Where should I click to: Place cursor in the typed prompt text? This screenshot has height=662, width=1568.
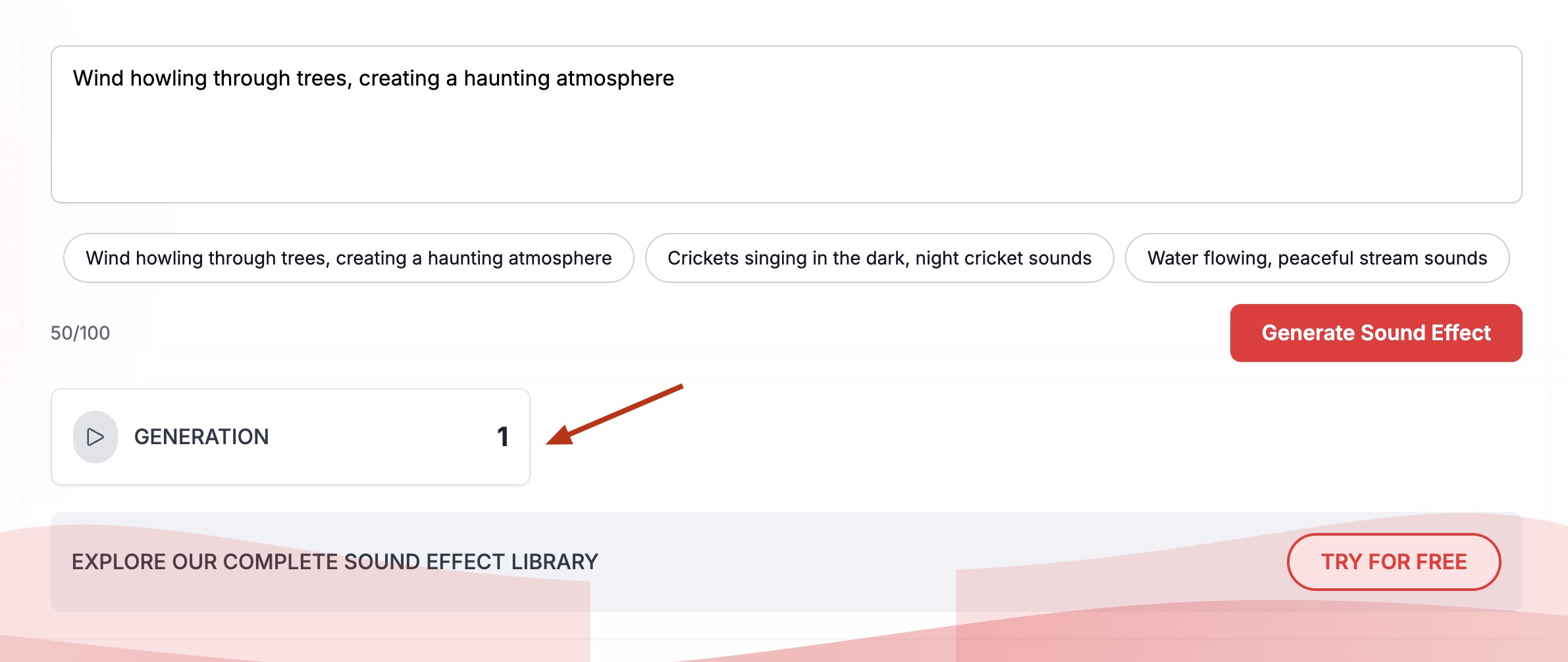click(373, 78)
